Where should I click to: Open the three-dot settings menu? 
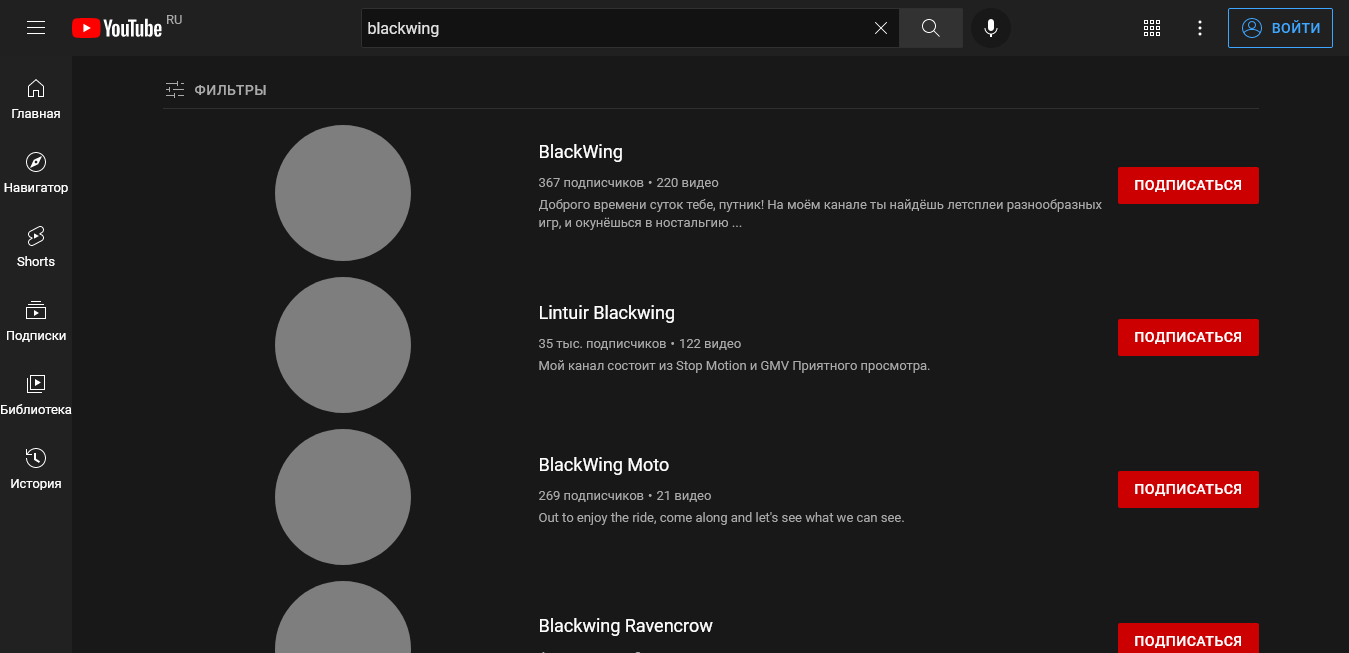1200,28
